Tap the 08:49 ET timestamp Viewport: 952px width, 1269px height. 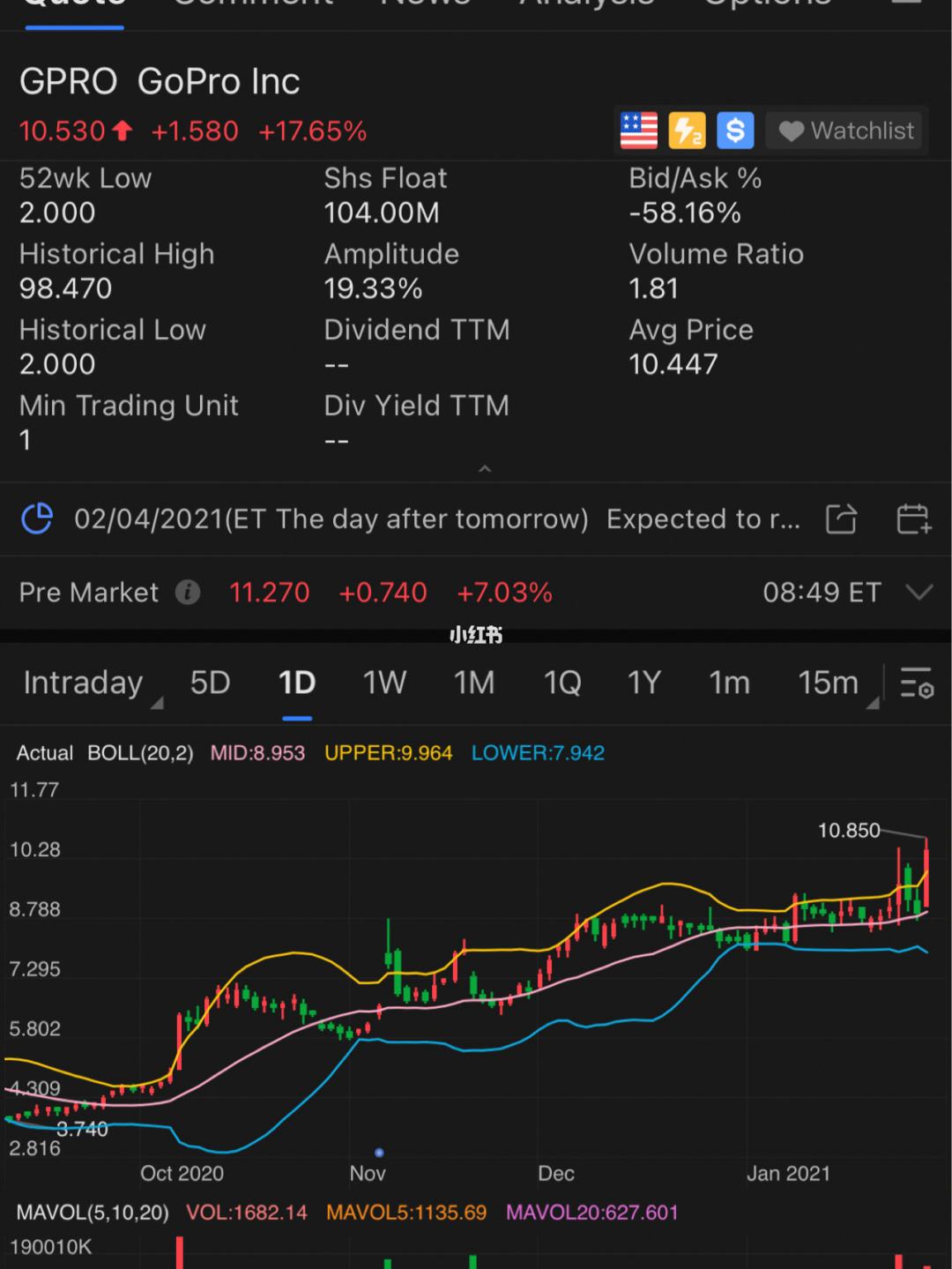(x=822, y=593)
